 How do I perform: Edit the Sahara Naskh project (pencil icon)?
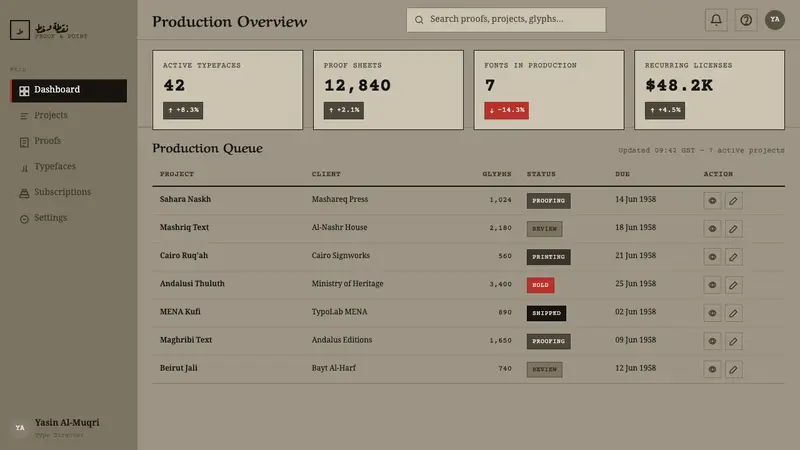point(733,201)
